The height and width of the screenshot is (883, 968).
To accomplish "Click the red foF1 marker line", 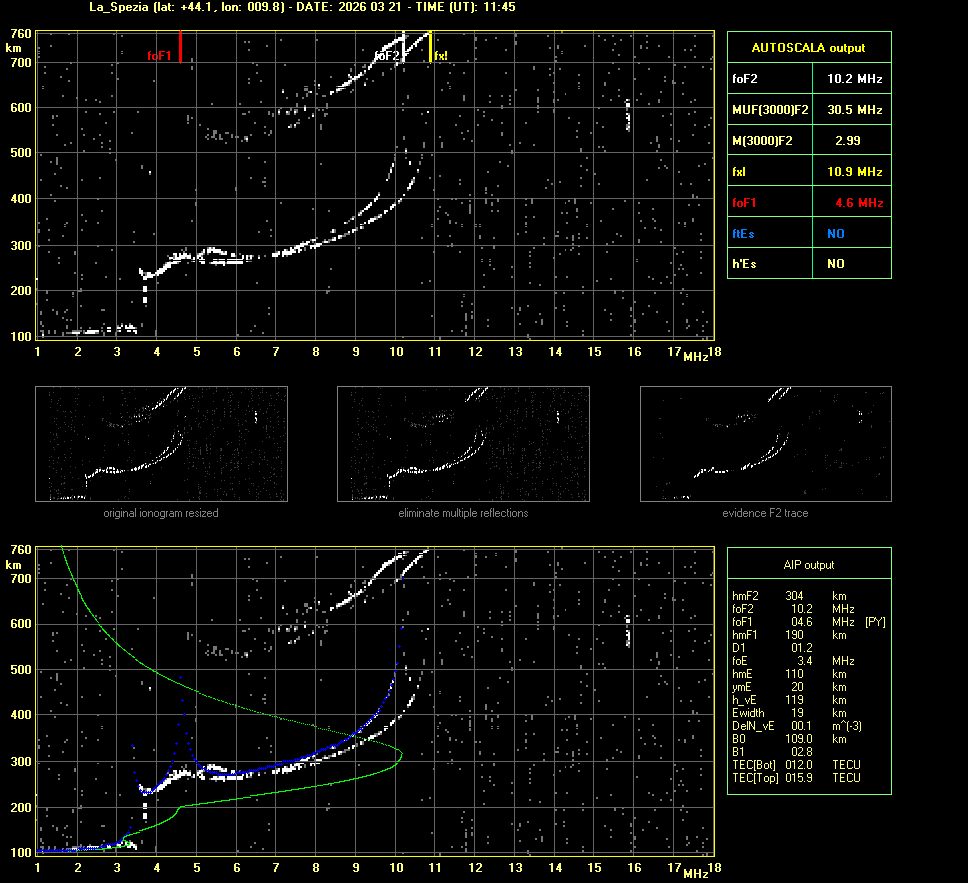I will (x=180, y=47).
